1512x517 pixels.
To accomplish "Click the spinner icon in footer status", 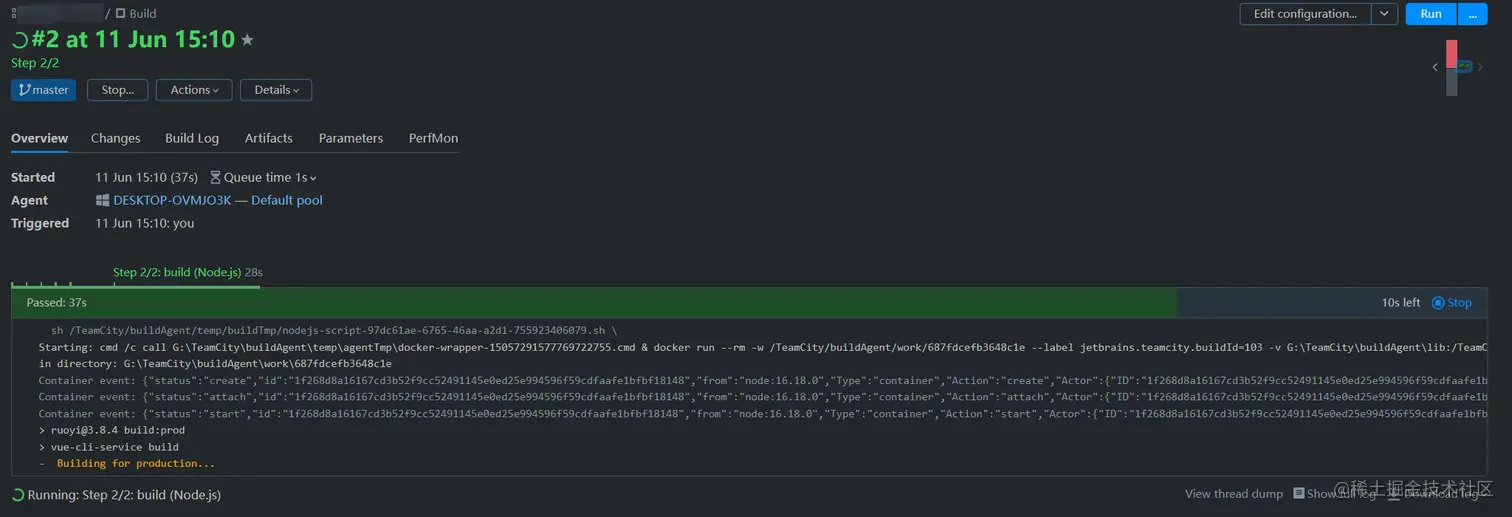I will point(17,495).
